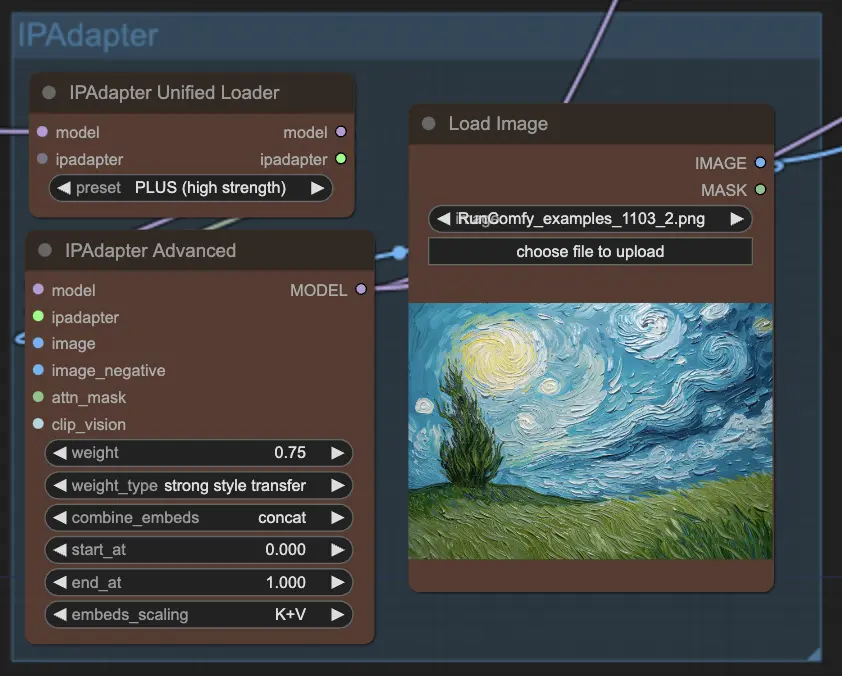842x676 pixels.
Task: Increase end_at with right arrow
Action: tap(338, 582)
